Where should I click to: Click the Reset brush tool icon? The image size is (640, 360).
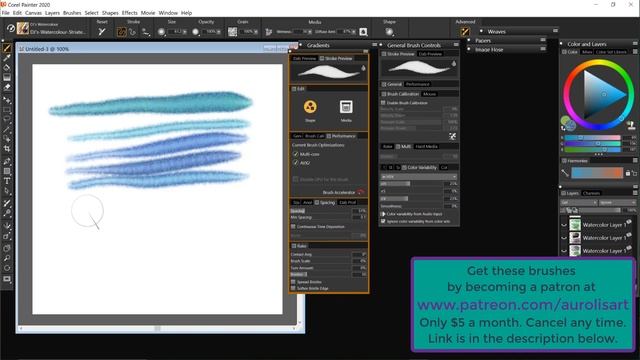[x=102, y=31]
